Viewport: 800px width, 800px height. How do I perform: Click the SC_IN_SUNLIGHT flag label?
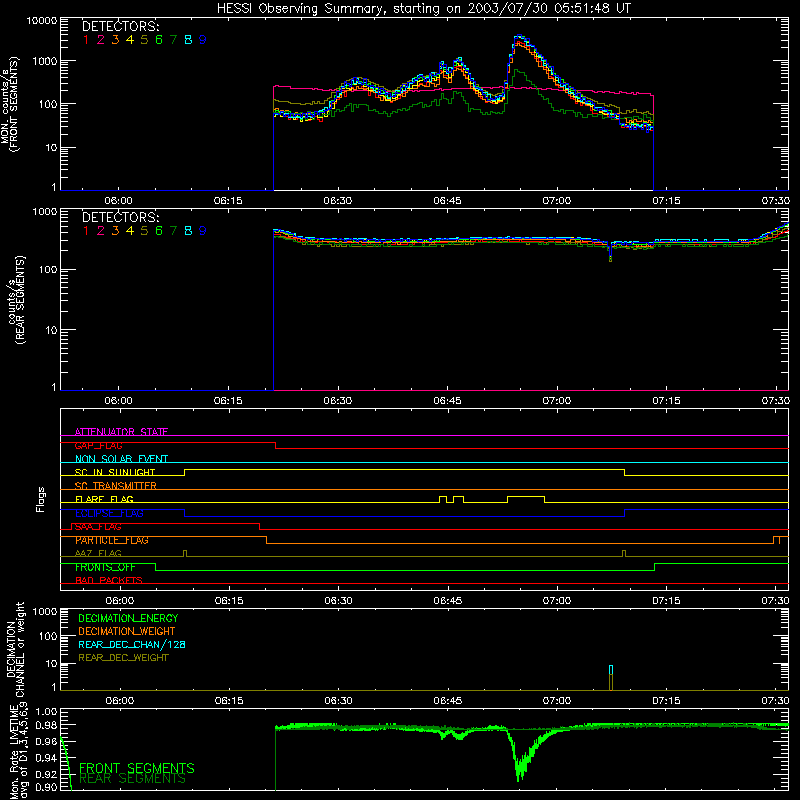point(115,472)
